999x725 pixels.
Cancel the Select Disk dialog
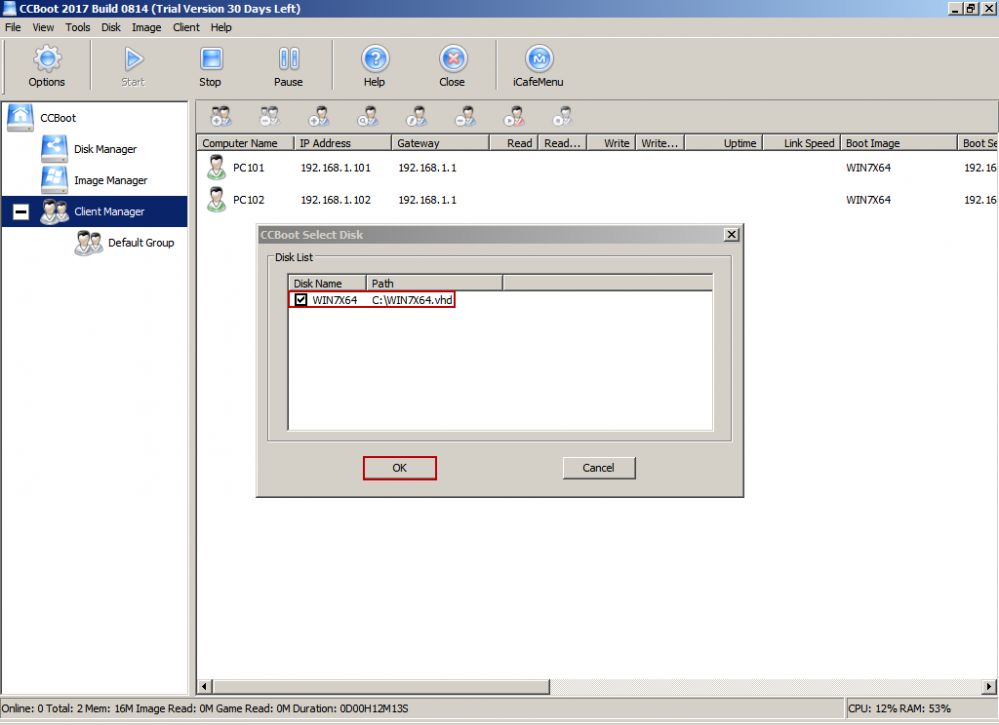599,468
